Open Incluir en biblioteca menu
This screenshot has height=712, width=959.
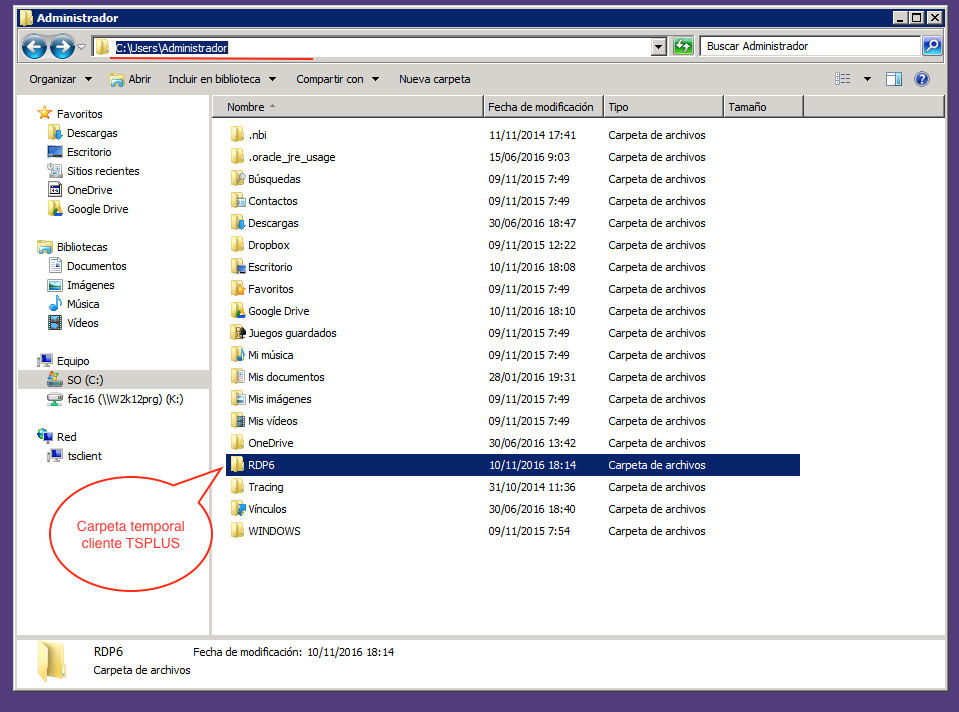[x=221, y=79]
